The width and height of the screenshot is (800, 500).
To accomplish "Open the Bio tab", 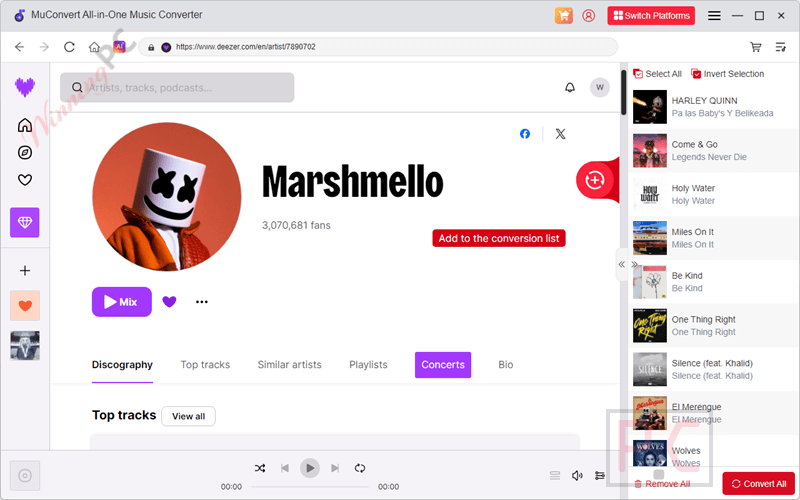I will click(506, 365).
